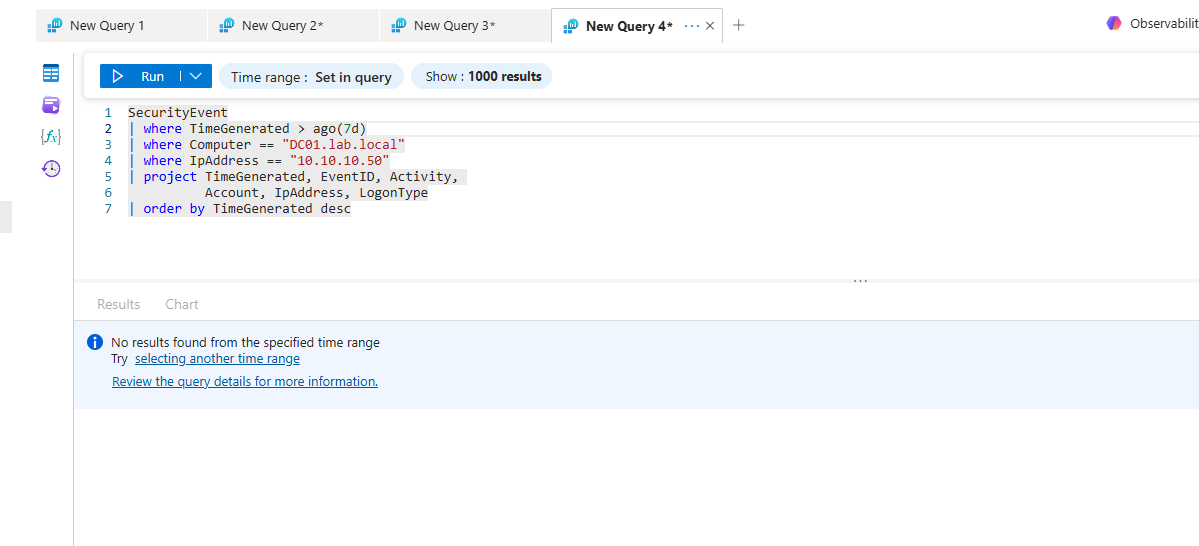Click the SecurityEvent line in editor
The width and height of the screenshot is (1199, 546).
point(177,112)
